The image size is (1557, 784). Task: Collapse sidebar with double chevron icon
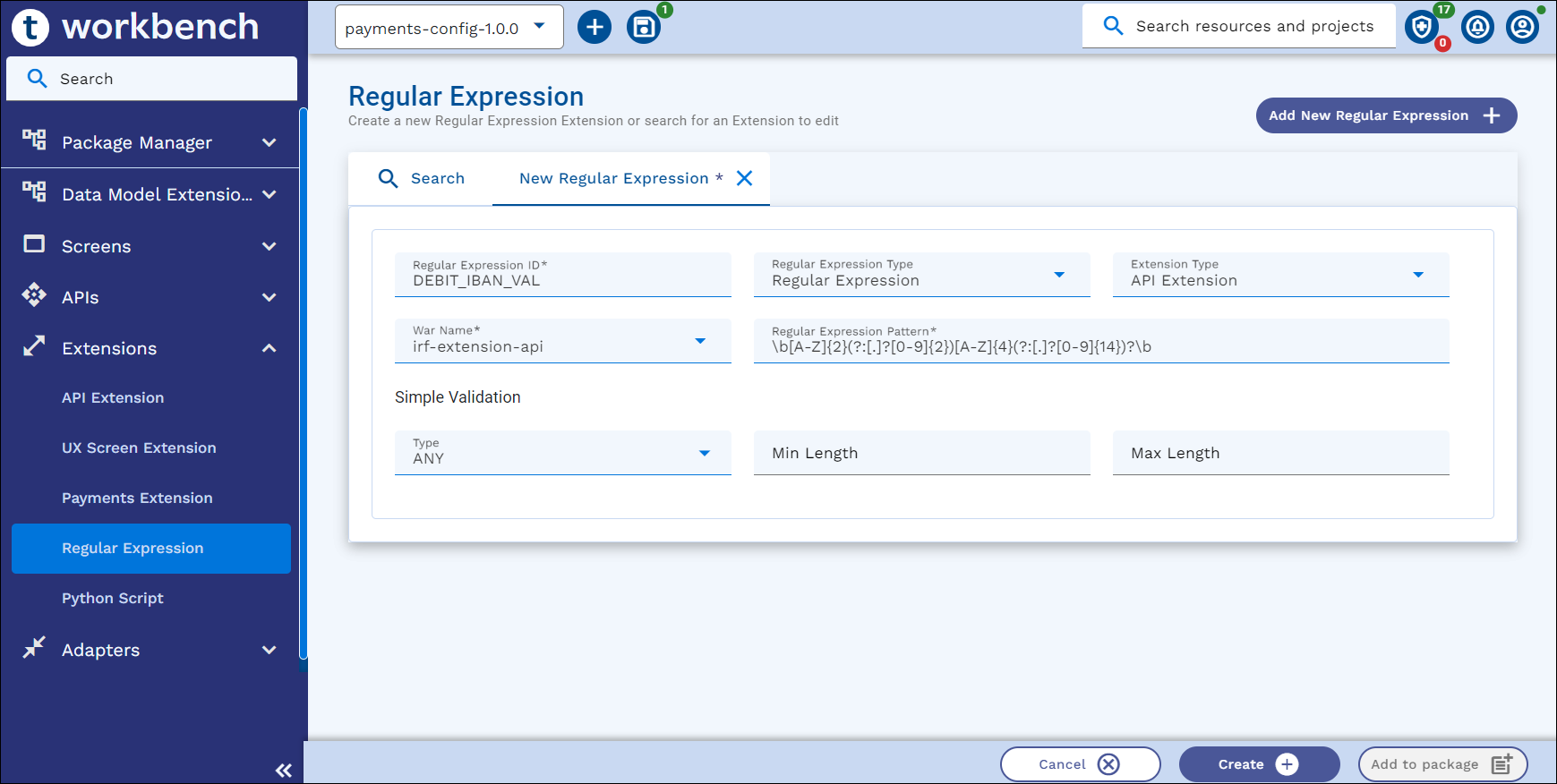pyautogui.click(x=284, y=770)
